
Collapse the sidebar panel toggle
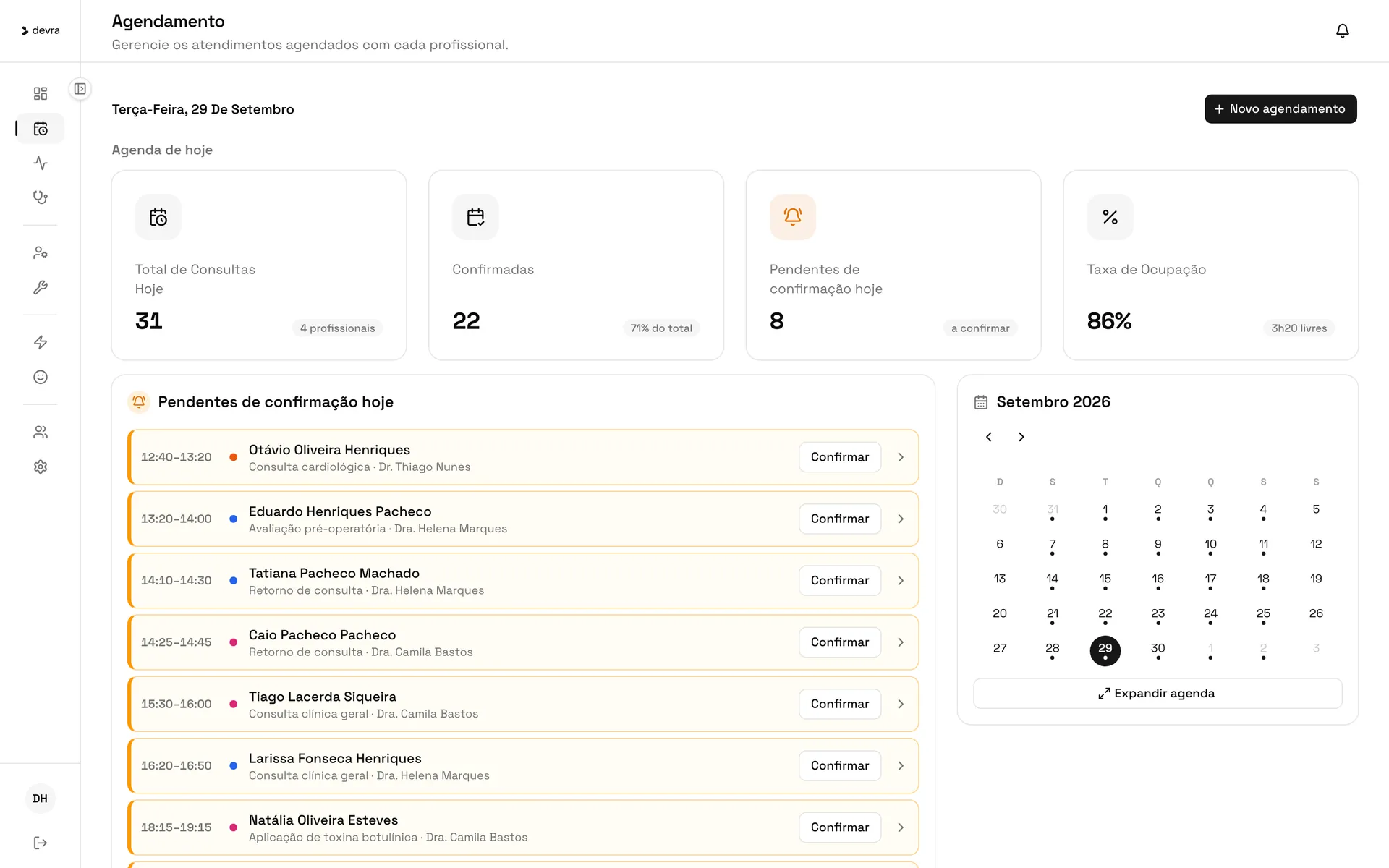(x=80, y=89)
